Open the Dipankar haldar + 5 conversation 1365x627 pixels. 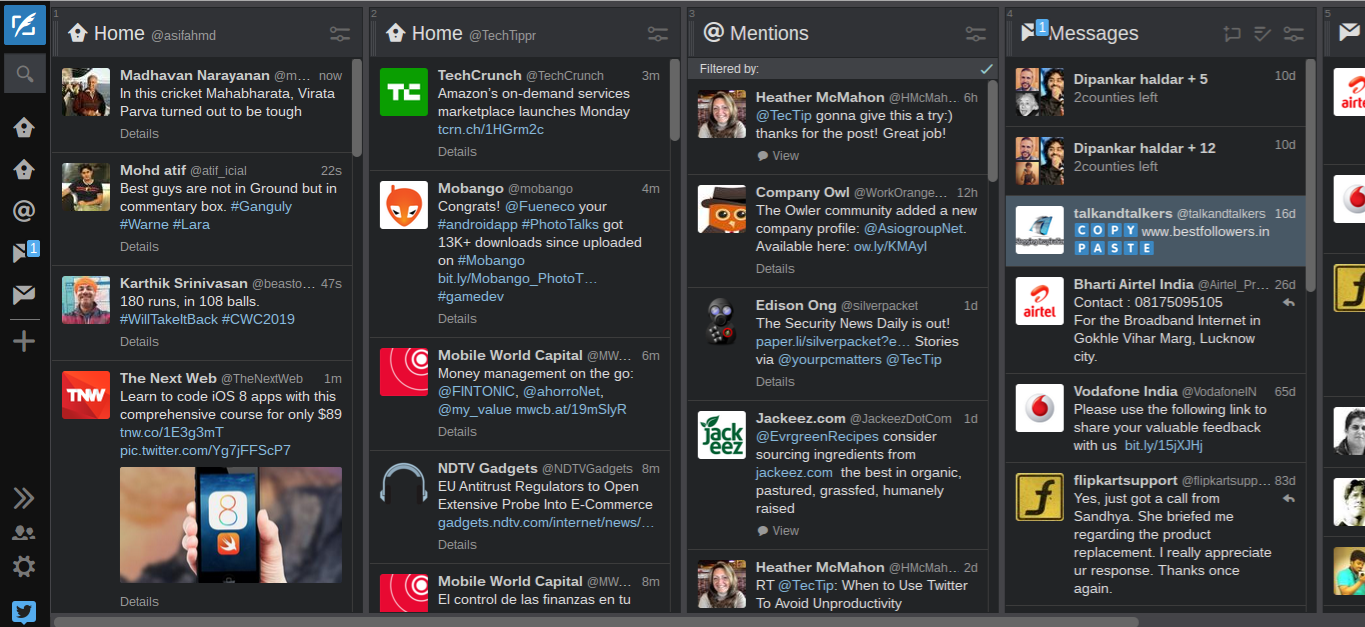click(x=1155, y=92)
